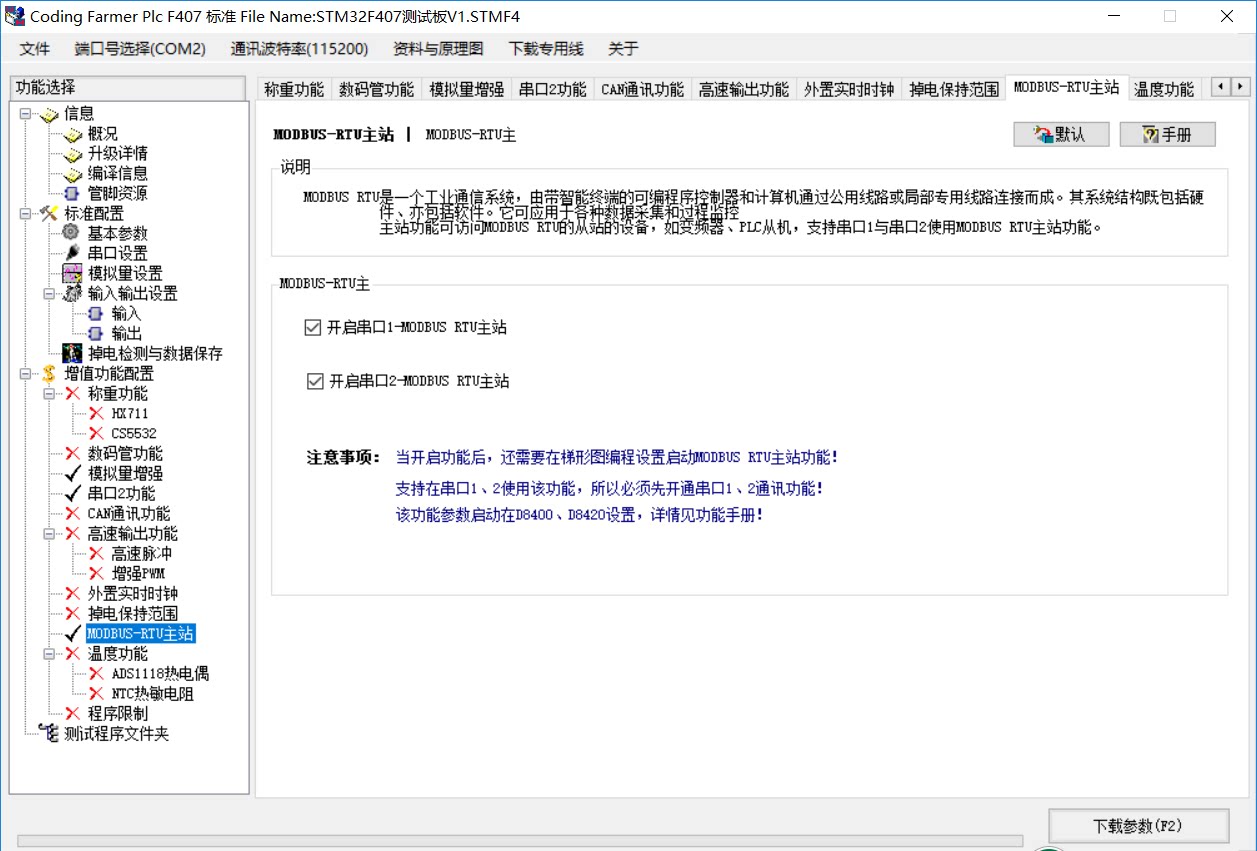Click the 标准配置 tools icon
This screenshot has height=851, width=1257.
(x=49, y=214)
